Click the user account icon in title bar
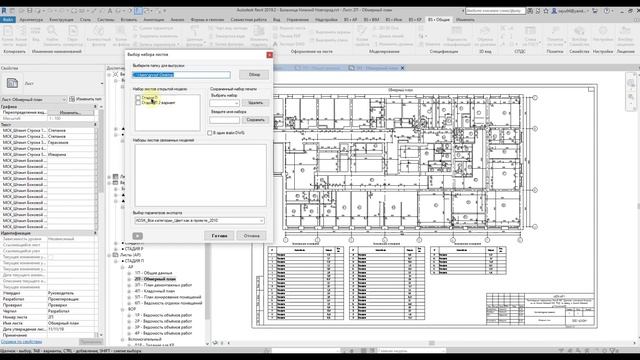 tap(554, 11)
